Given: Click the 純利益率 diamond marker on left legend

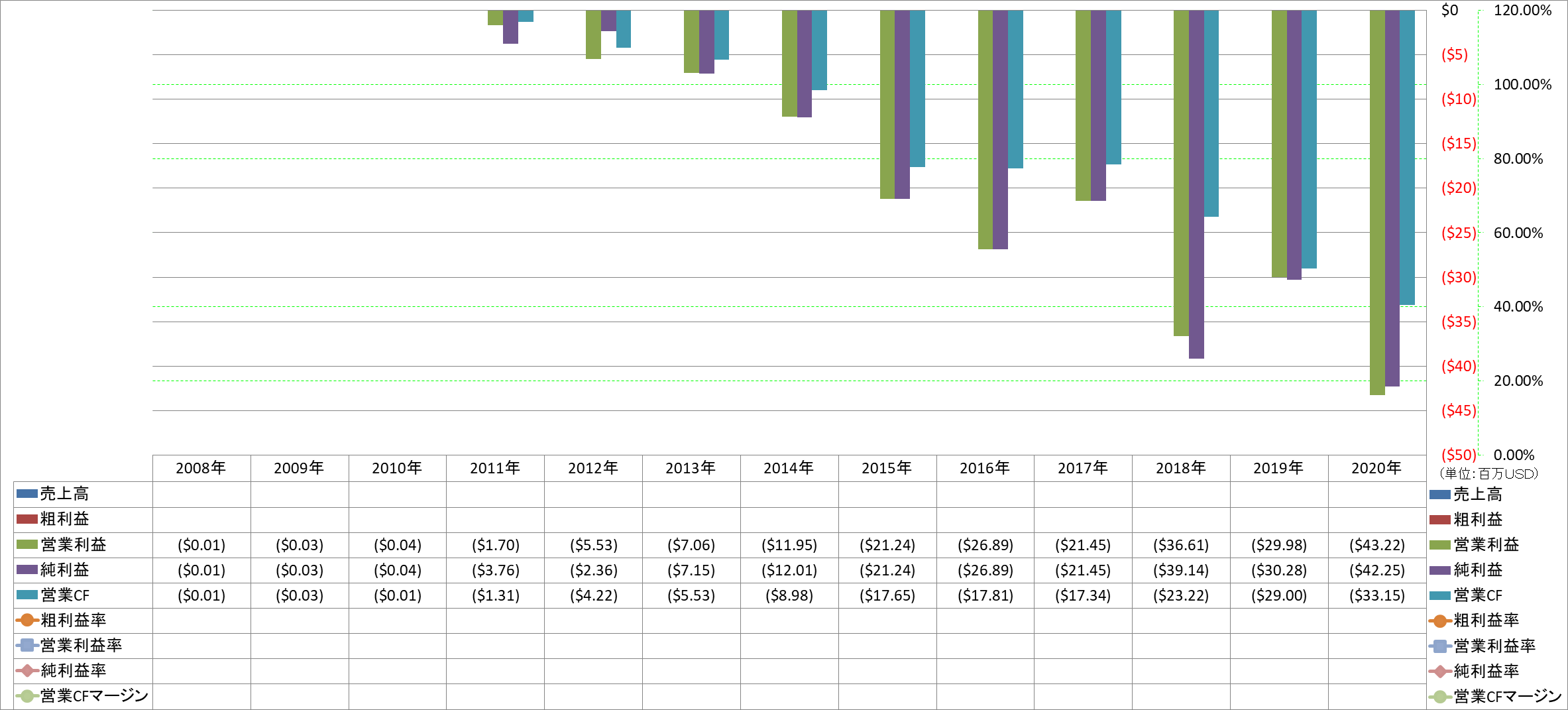Looking at the screenshot, I should 27,670.
